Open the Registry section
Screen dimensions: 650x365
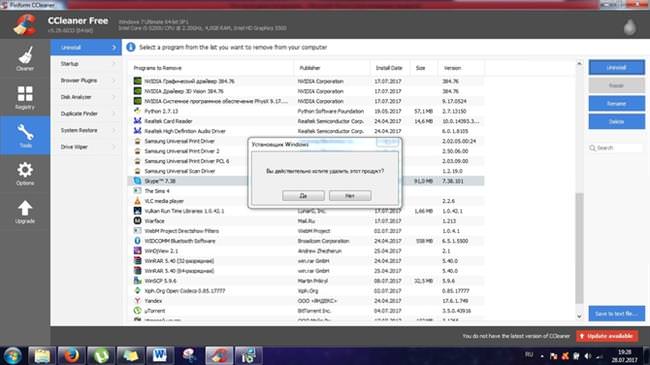25,97
